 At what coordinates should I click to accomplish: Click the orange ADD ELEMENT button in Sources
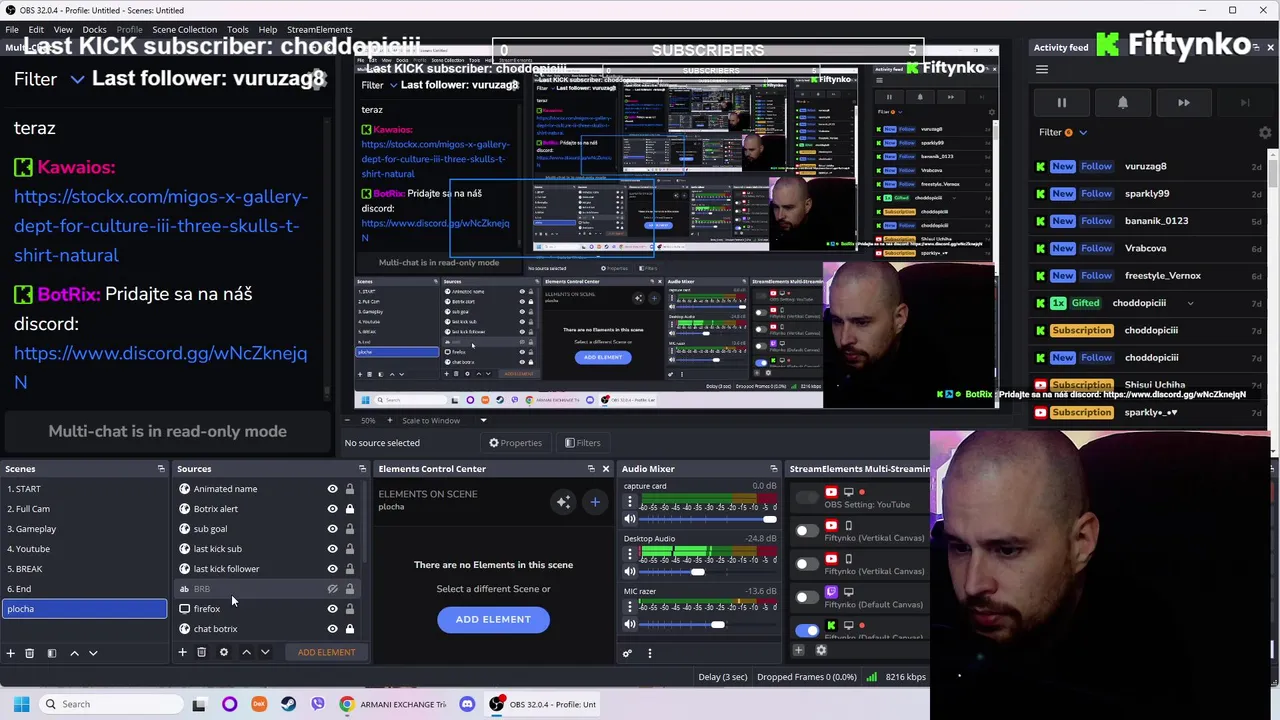click(326, 652)
